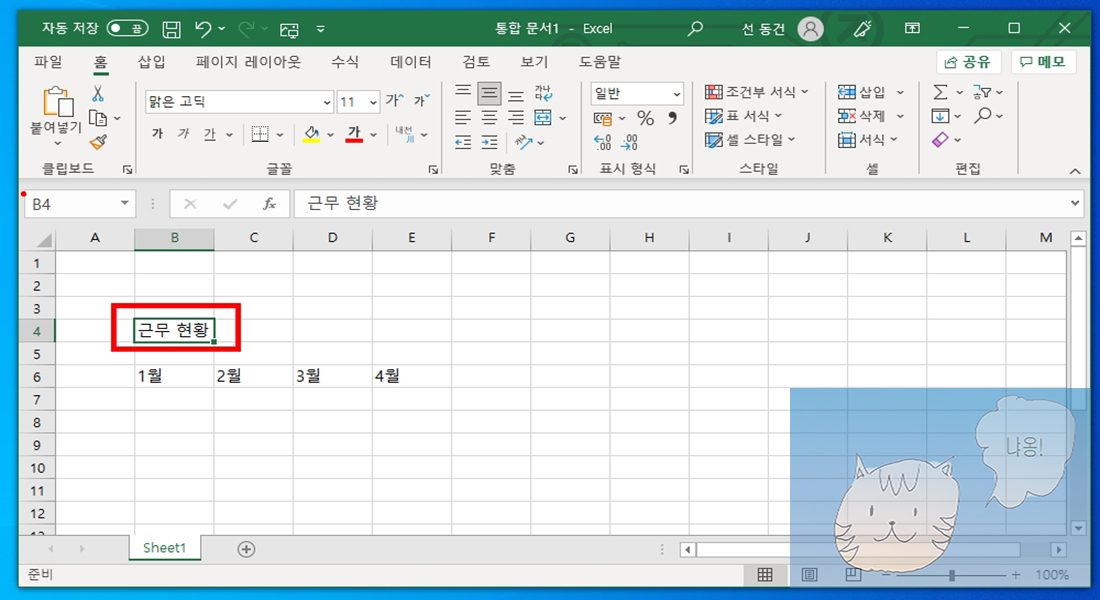This screenshot has width=1100, height=600.
Task: Open 셀 스타일 cell styles menu
Action: [751, 140]
